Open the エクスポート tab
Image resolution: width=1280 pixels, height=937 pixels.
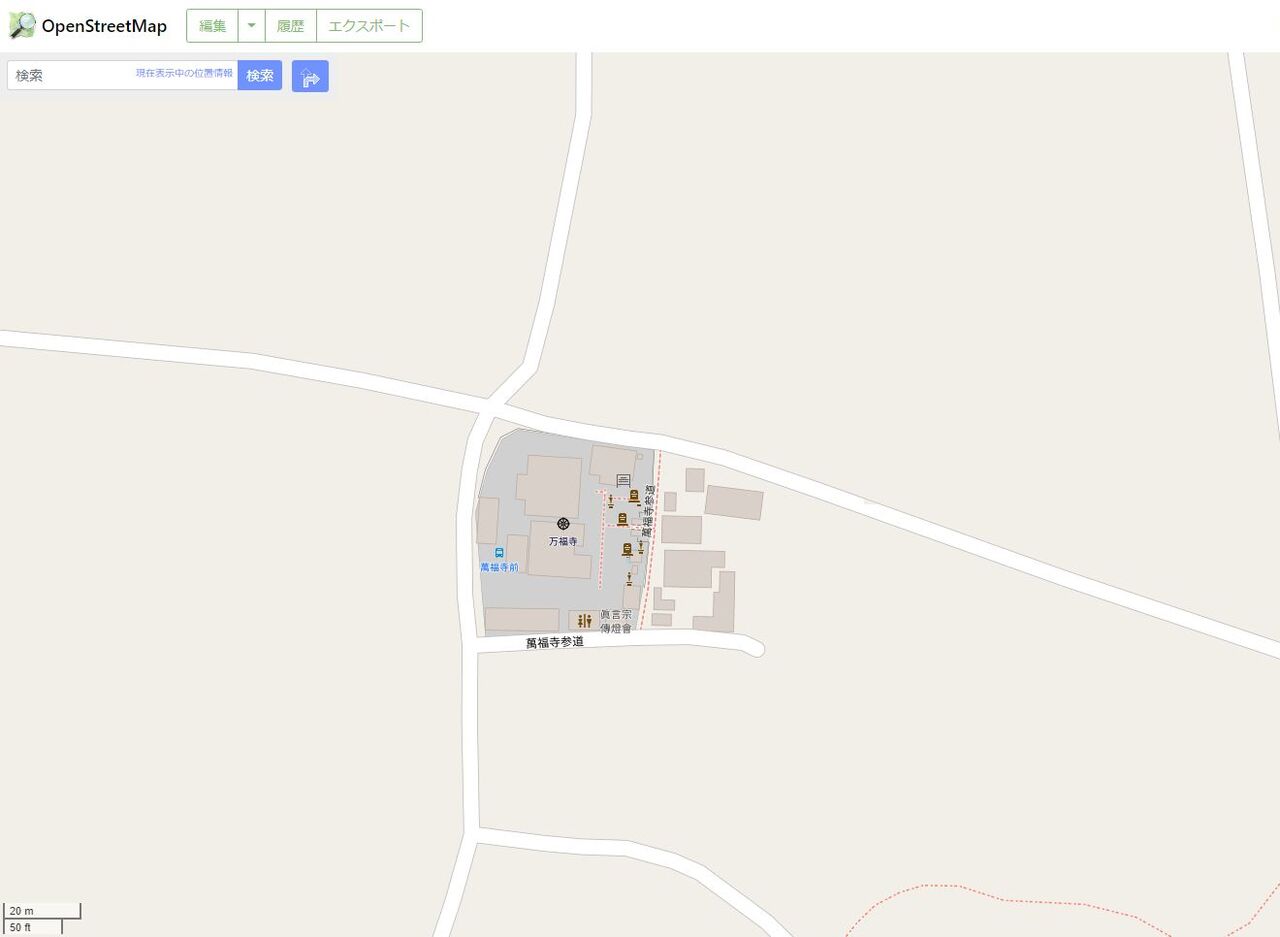tap(369, 26)
